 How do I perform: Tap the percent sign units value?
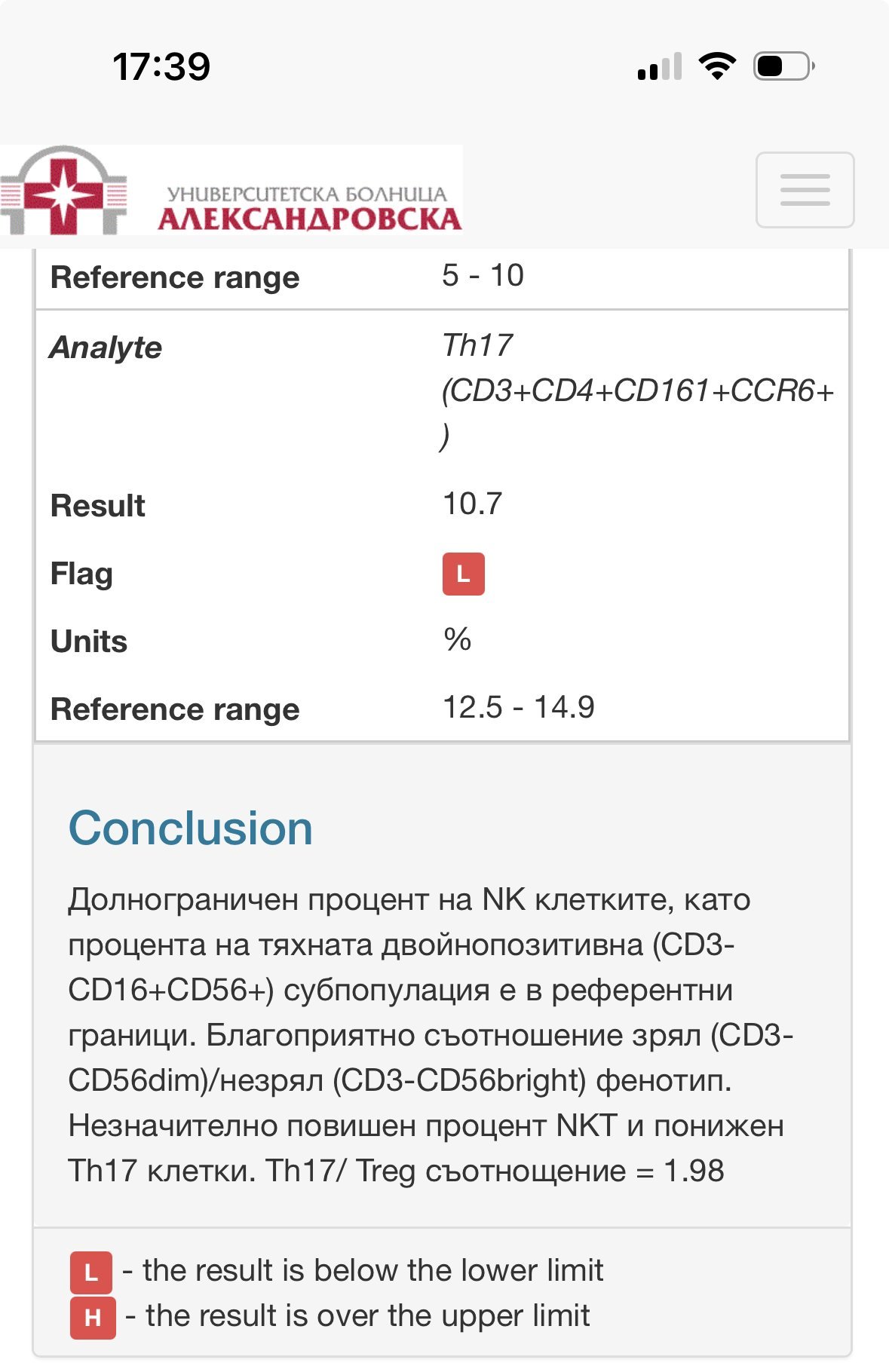point(458,639)
